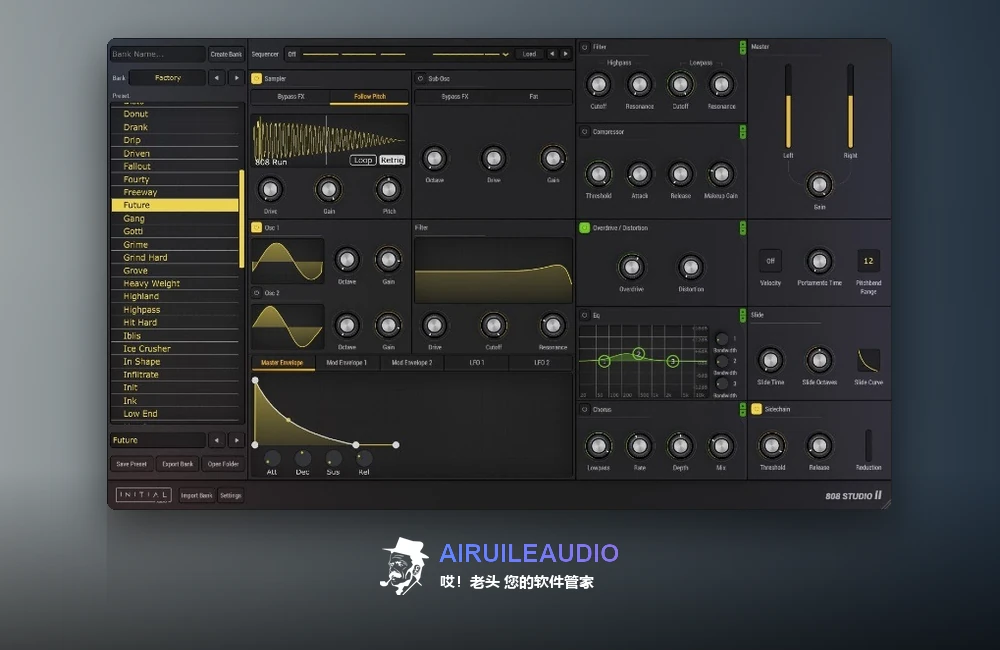Click the Sub-Osc Octave knob
This screenshot has height=650, width=1000.
434,158
